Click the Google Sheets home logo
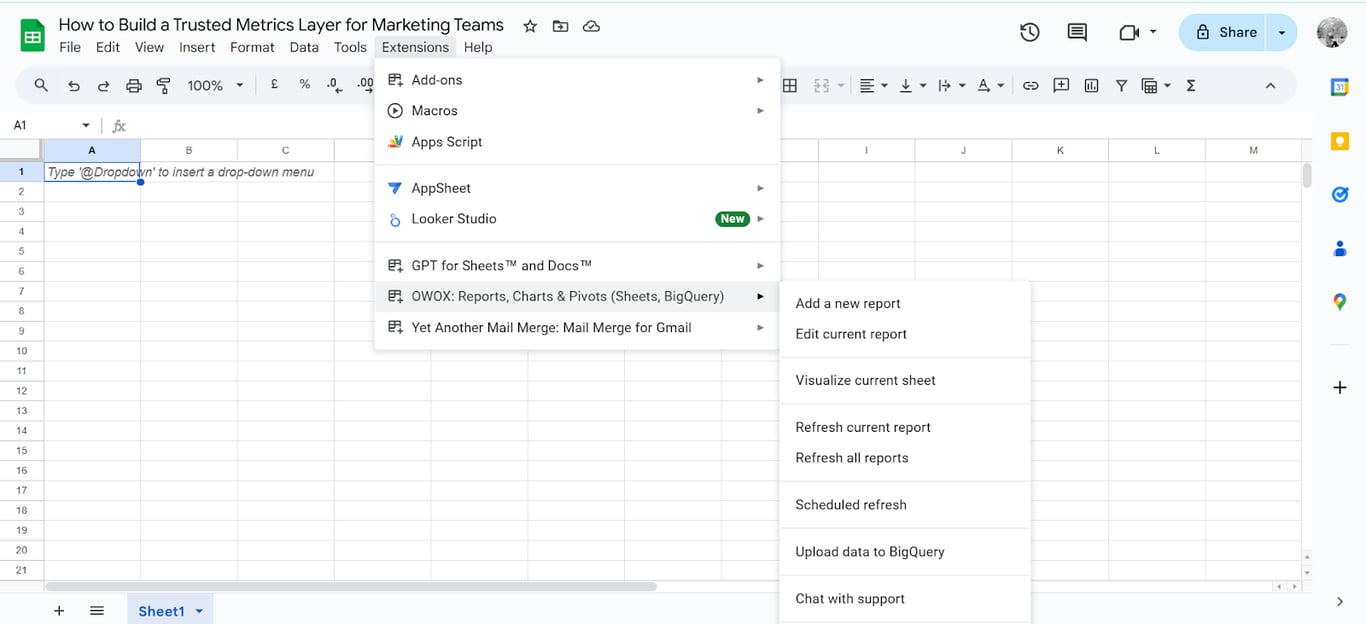 tap(32, 35)
